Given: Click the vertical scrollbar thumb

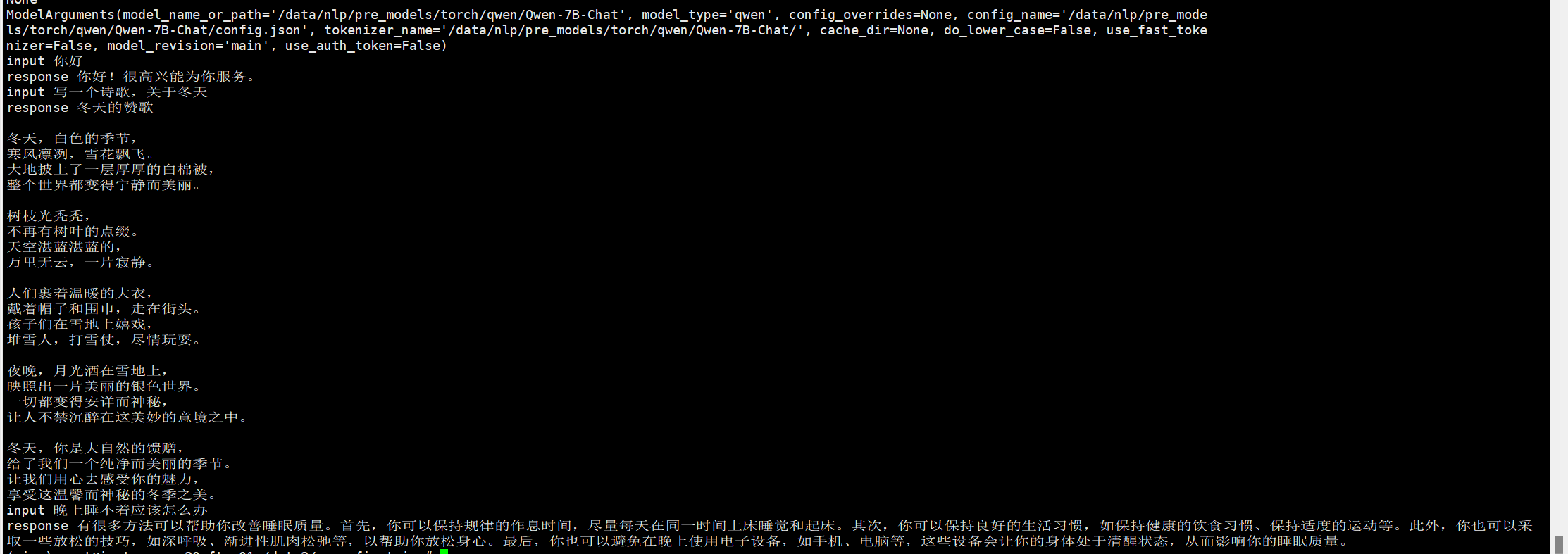Looking at the screenshot, I should click(x=1559, y=545).
